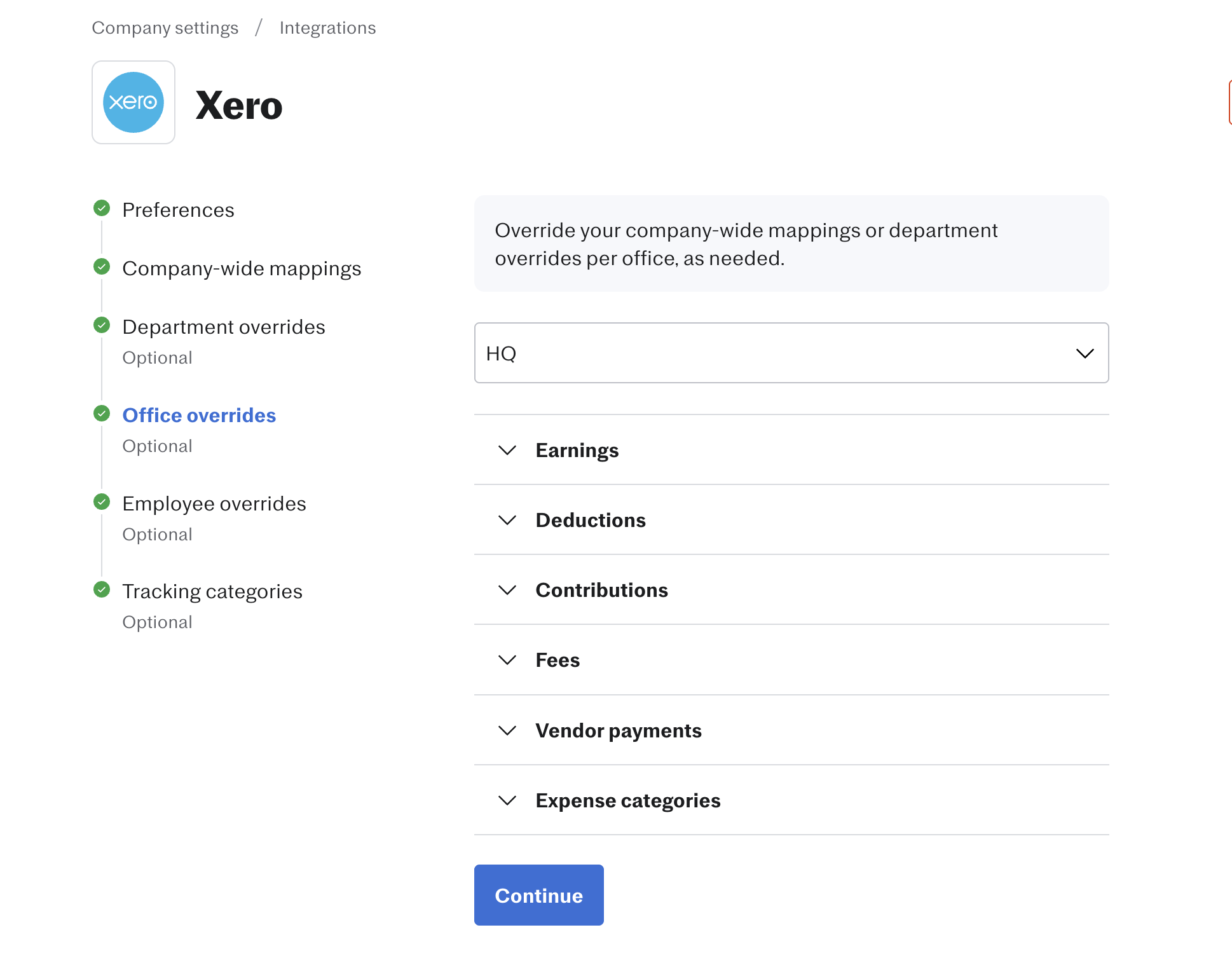This screenshot has height=965, width=1232.
Task: Open the Company-wide mappings step
Action: (242, 268)
